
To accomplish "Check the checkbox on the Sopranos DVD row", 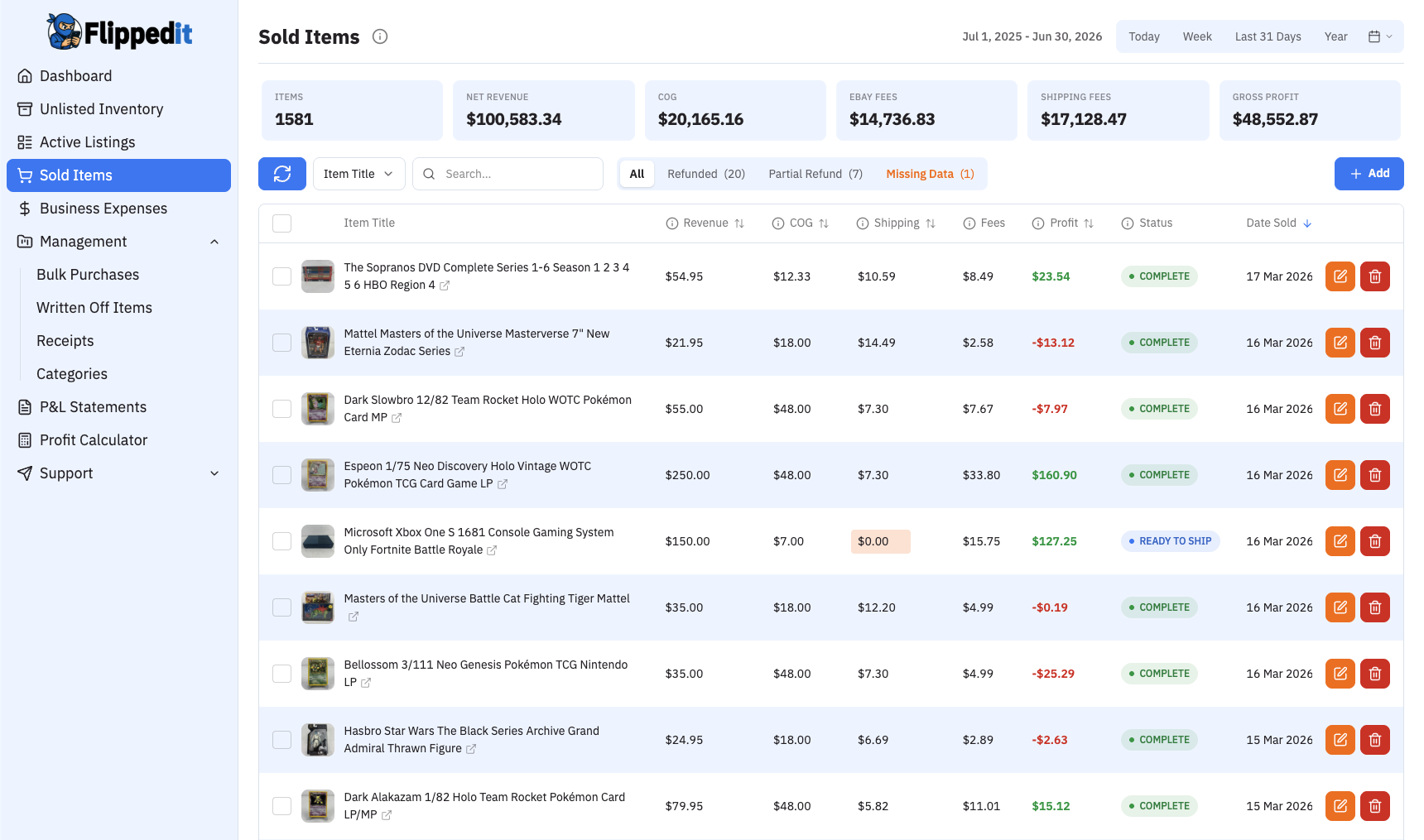I will pos(281,276).
